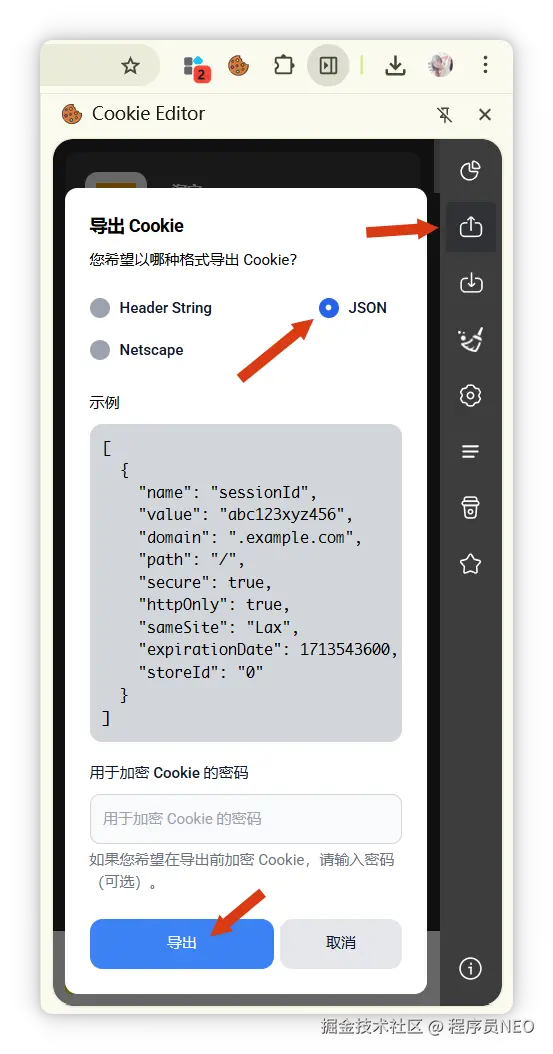Open the browser extensions puzzle icon
This screenshot has width=553, height=1054.
[x=284, y=65]
